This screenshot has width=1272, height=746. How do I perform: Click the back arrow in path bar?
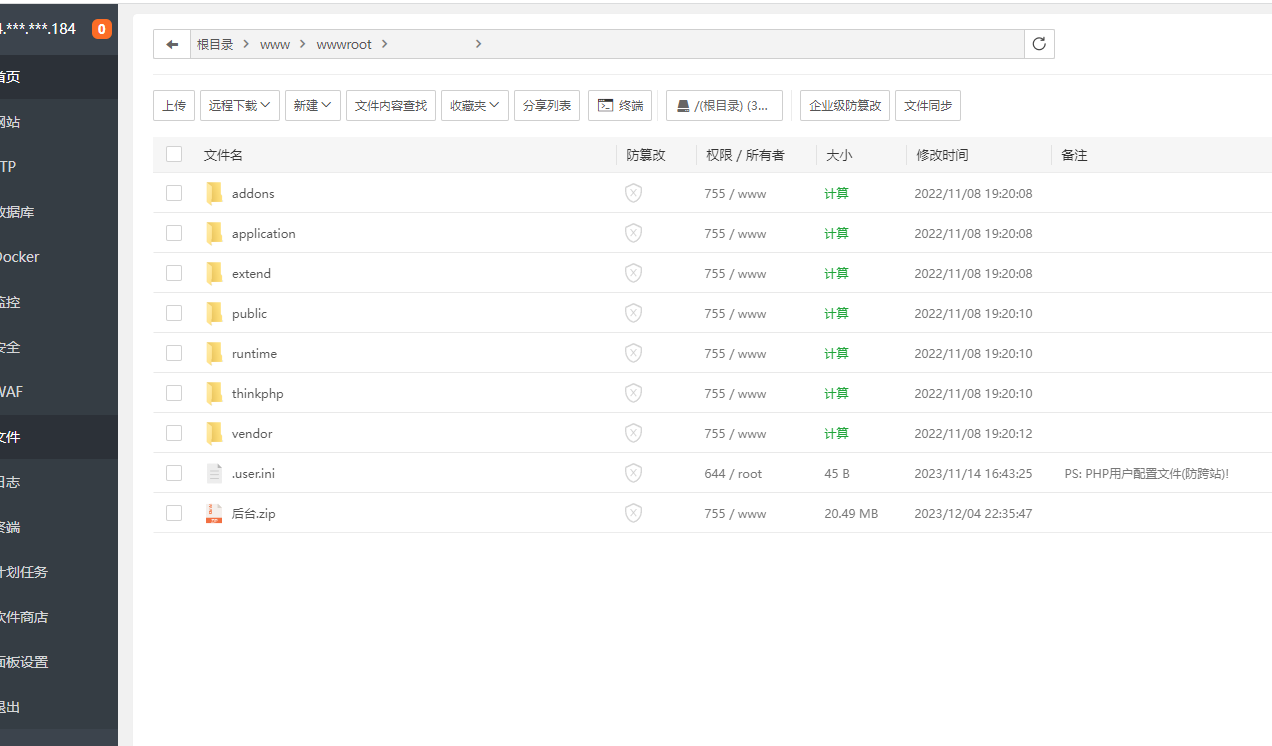[x=172, y=44]
